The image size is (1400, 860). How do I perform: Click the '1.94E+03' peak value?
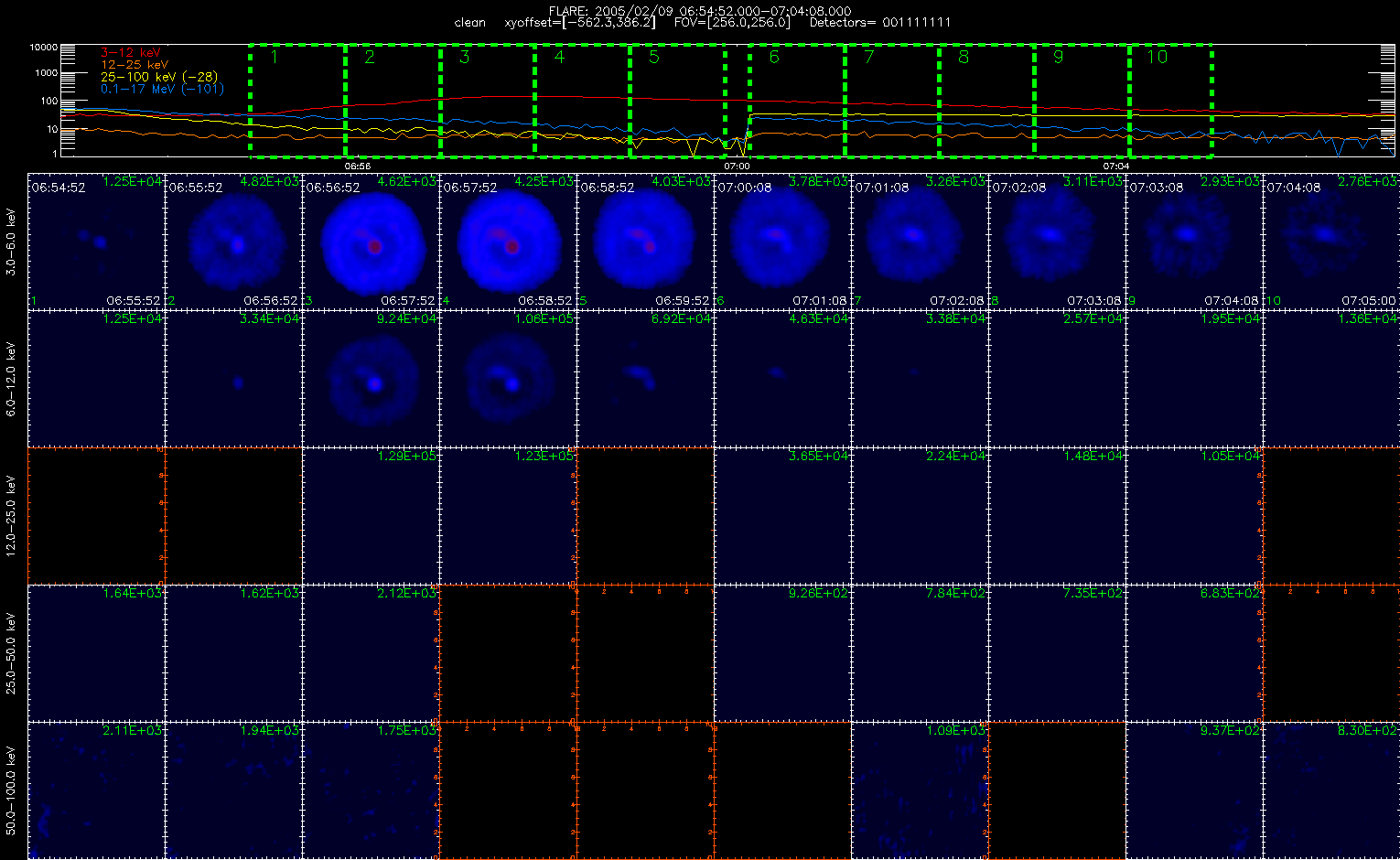tap(270, 731)
